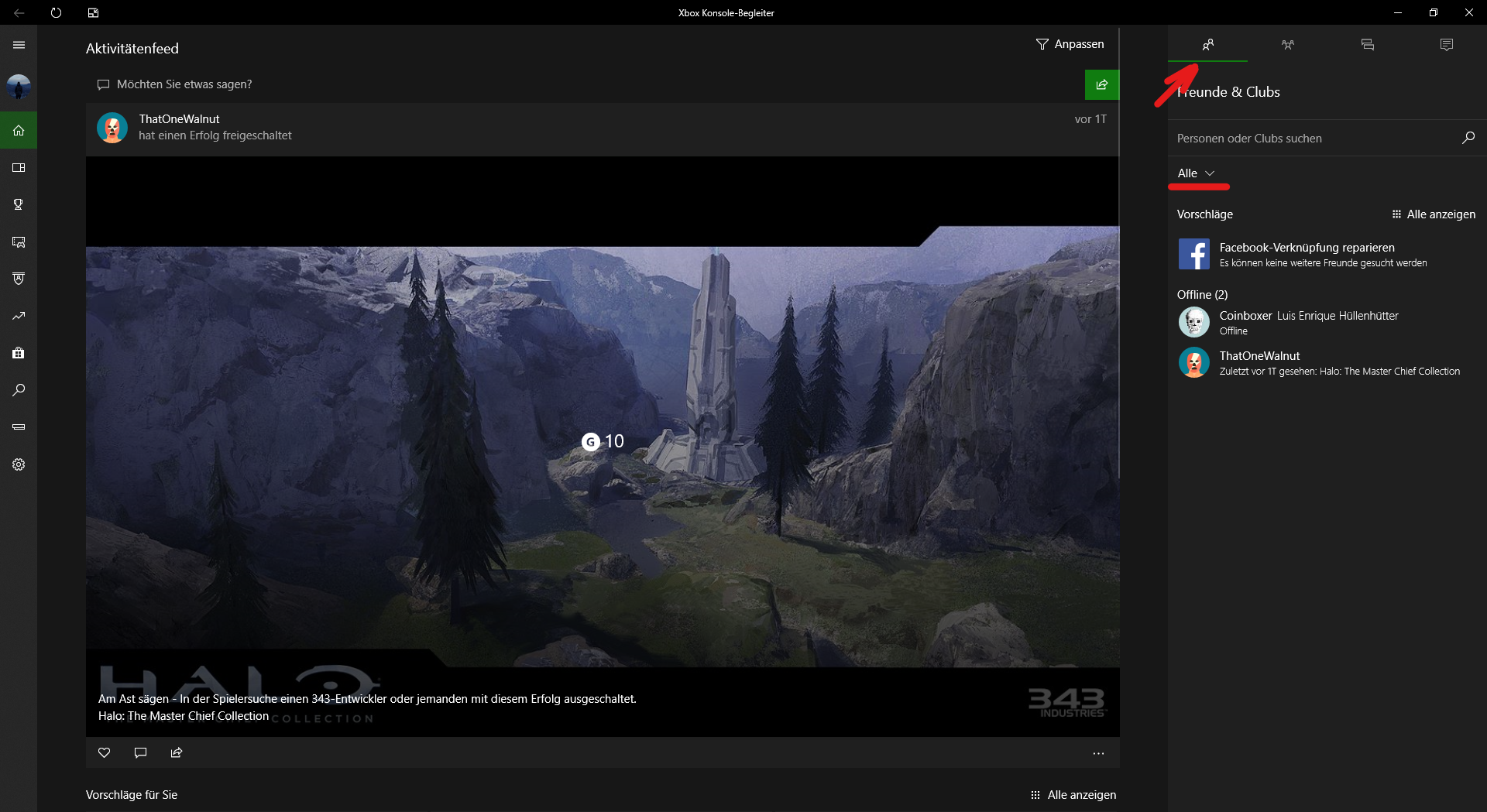The width and height of the screenshot is (1487, 812).
Task: Switch to the Messages tab icon
Action: click(1367, 45)
